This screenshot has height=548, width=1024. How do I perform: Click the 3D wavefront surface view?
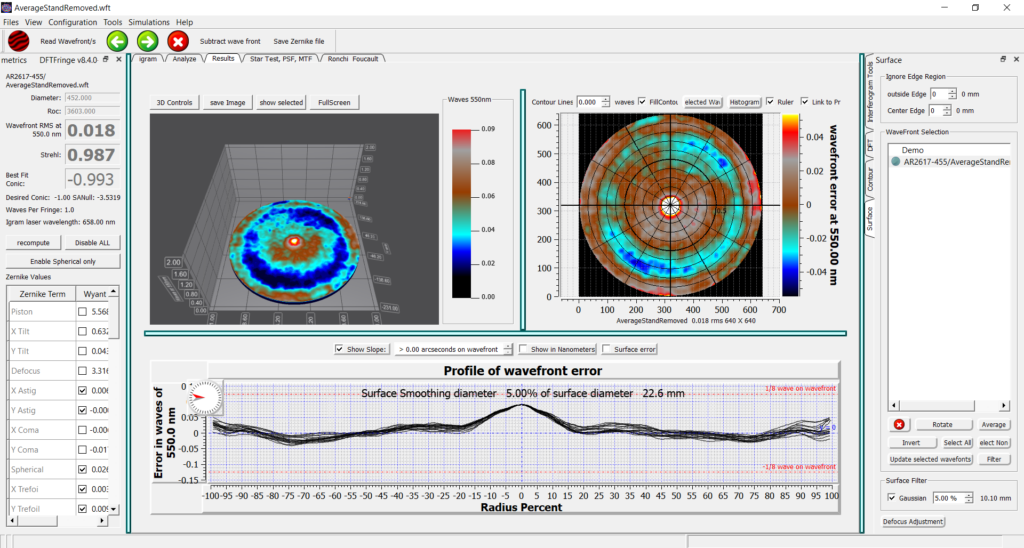(x=294, y=219)
